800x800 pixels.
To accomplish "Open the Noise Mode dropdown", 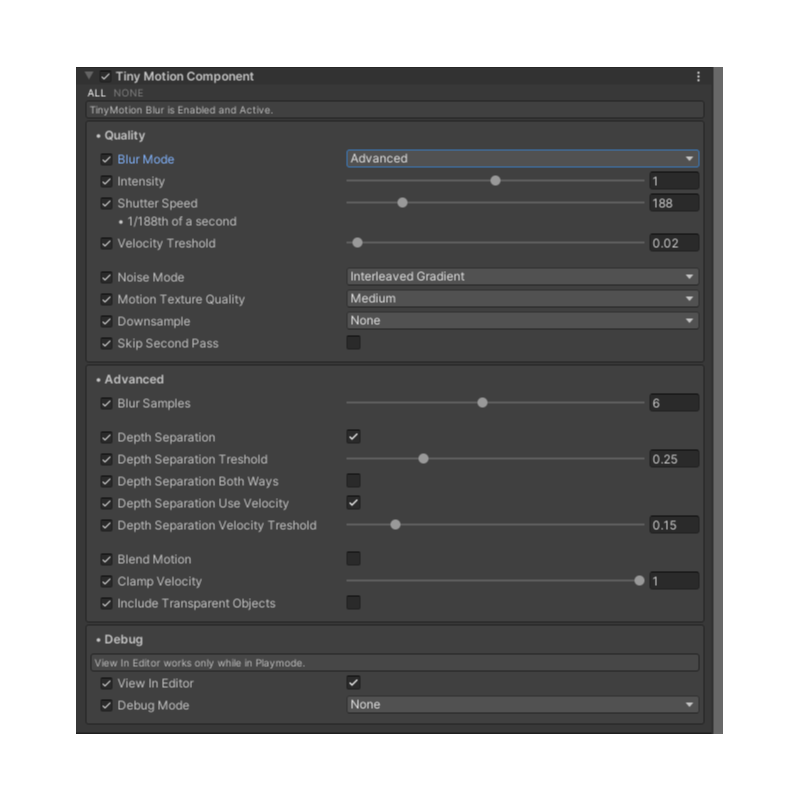I will point(522,277).
